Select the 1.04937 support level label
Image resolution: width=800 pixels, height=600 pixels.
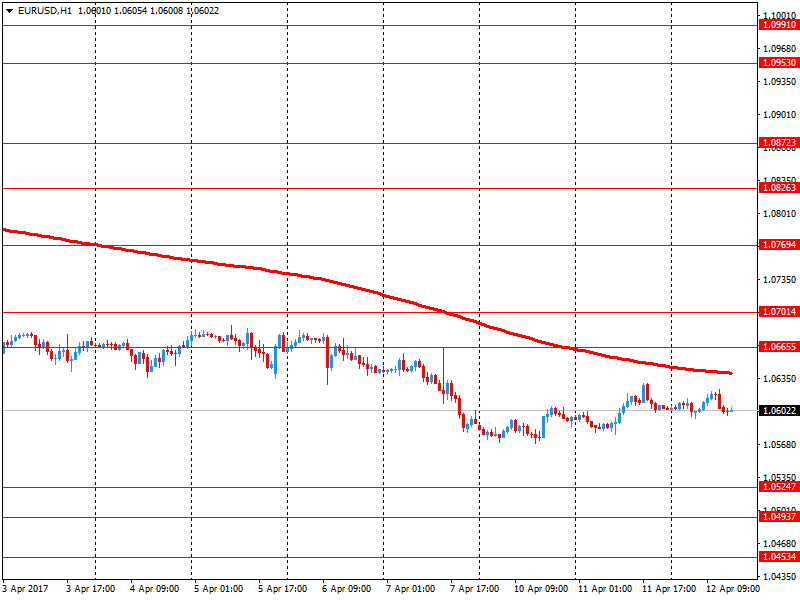[x=779, y=517]
